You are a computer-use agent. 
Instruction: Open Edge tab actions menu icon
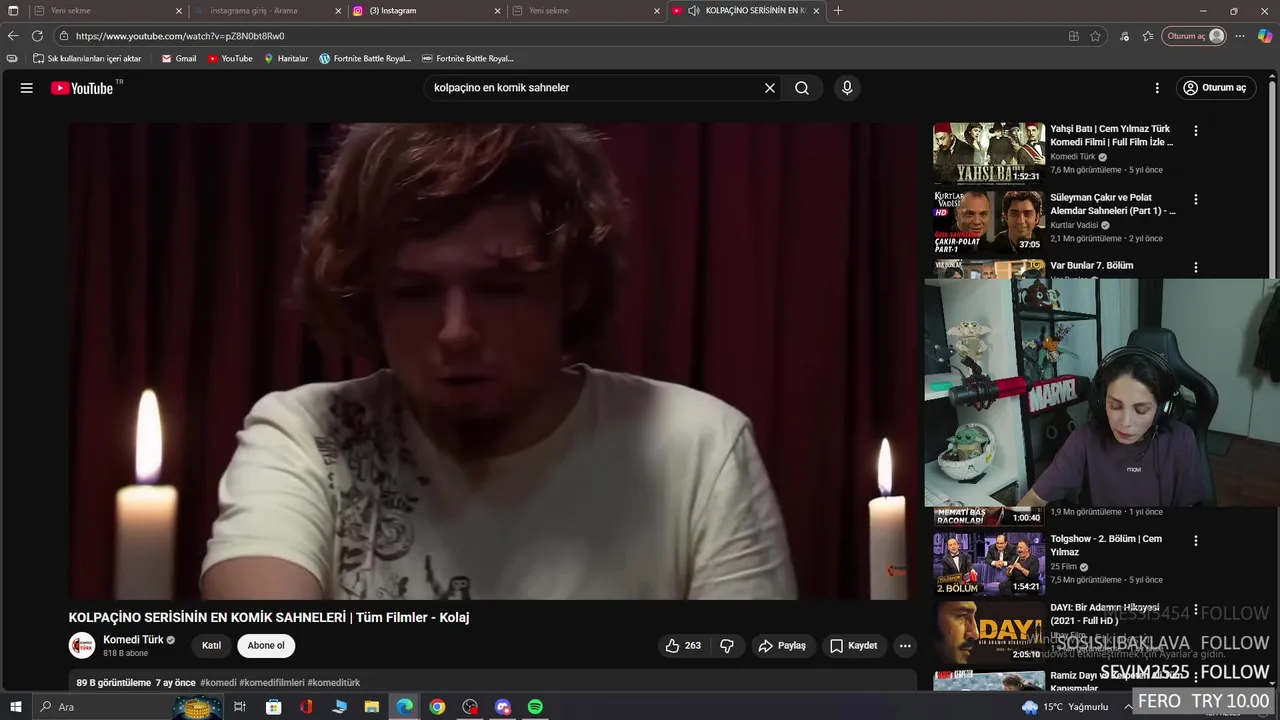[13, 11]
